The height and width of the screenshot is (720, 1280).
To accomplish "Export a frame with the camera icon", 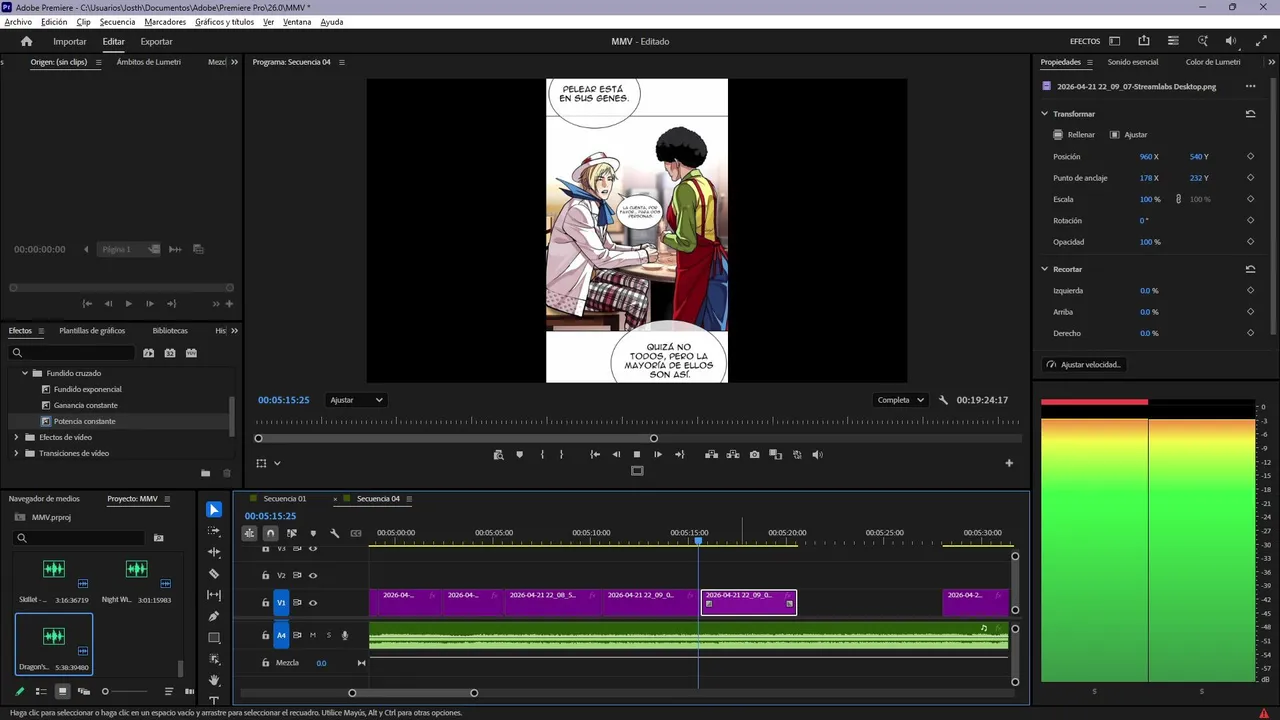I will tap(754, 454).
